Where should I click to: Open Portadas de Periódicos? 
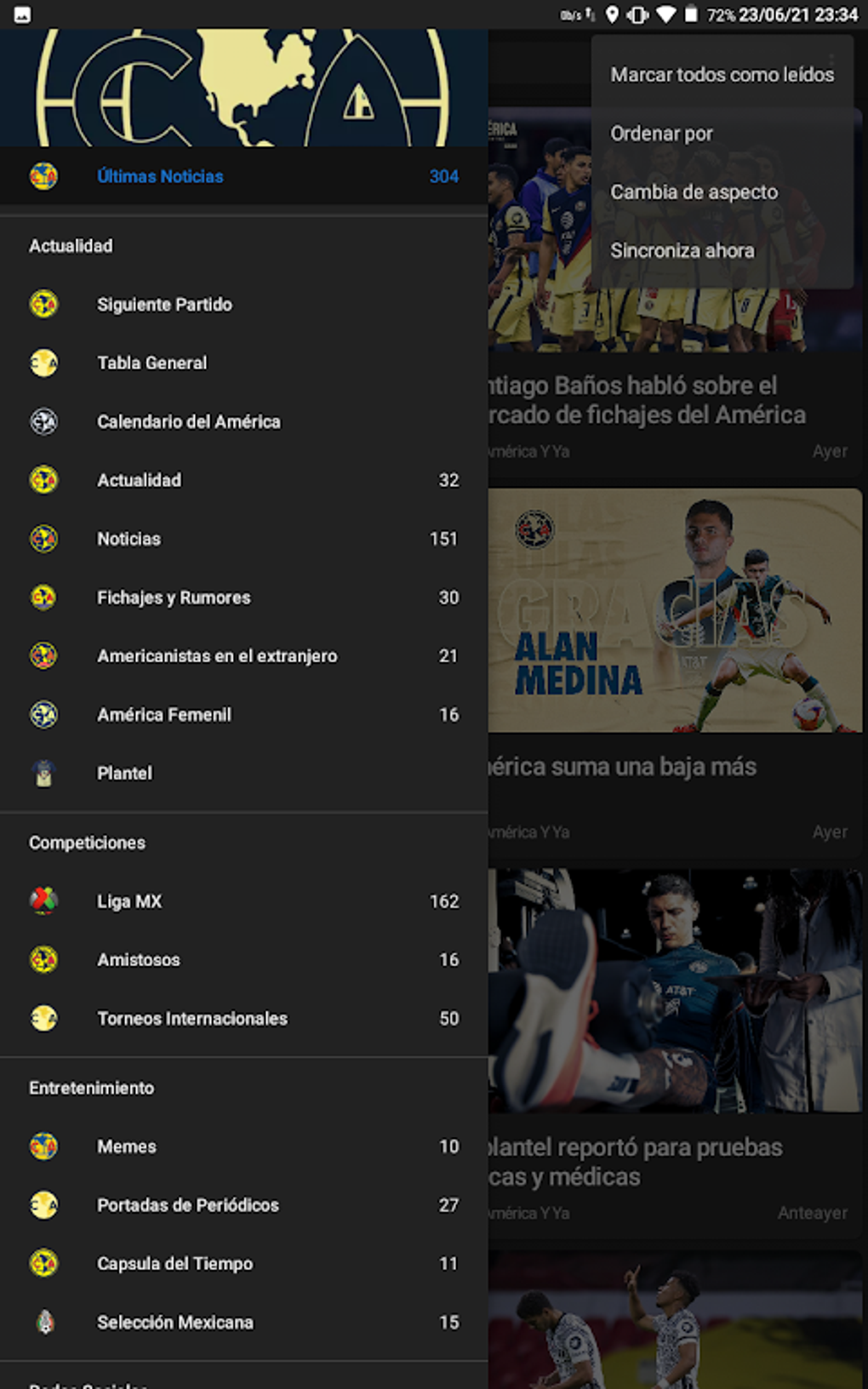188,1205
